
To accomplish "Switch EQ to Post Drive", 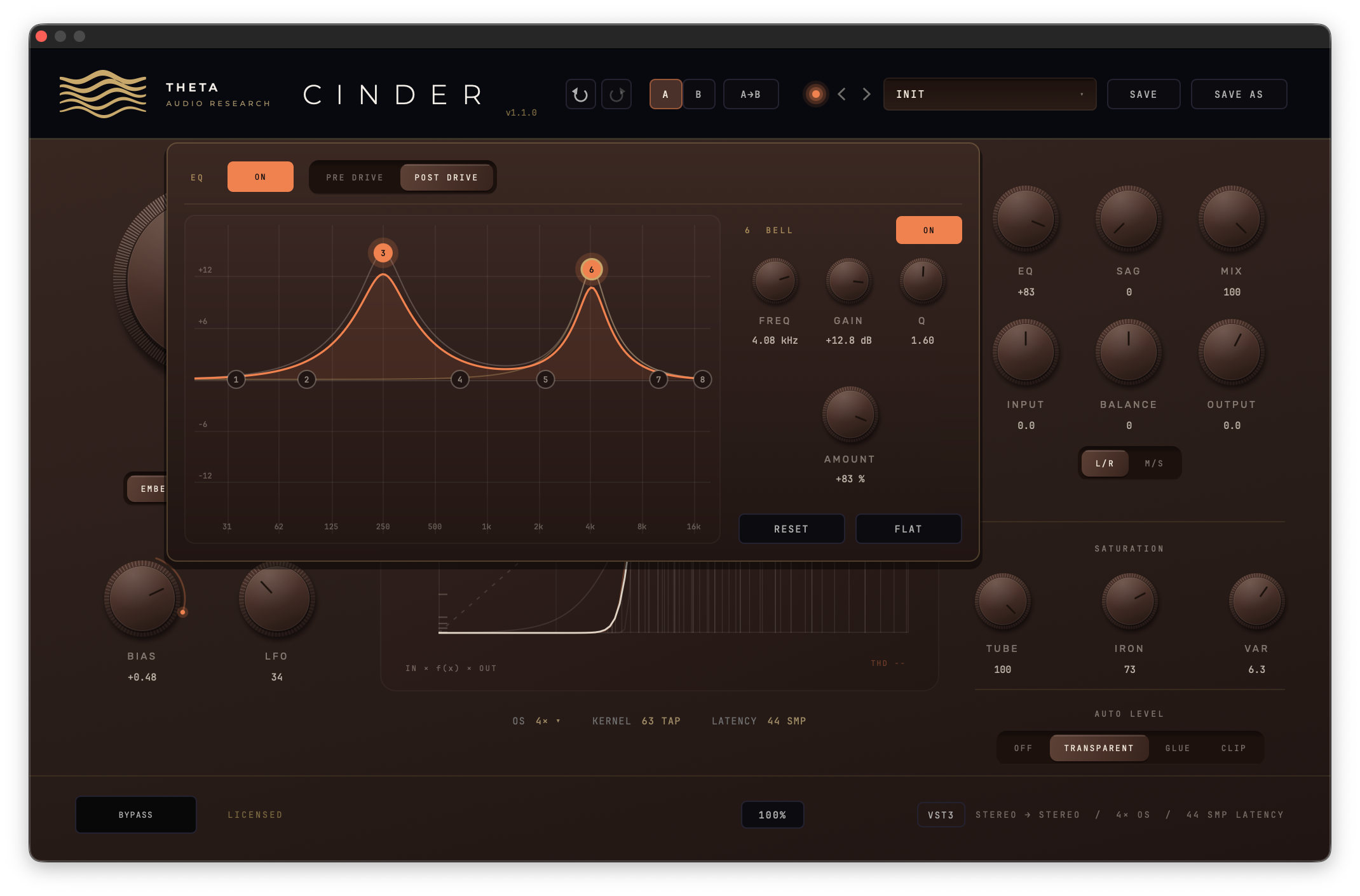I will [446, 177].
